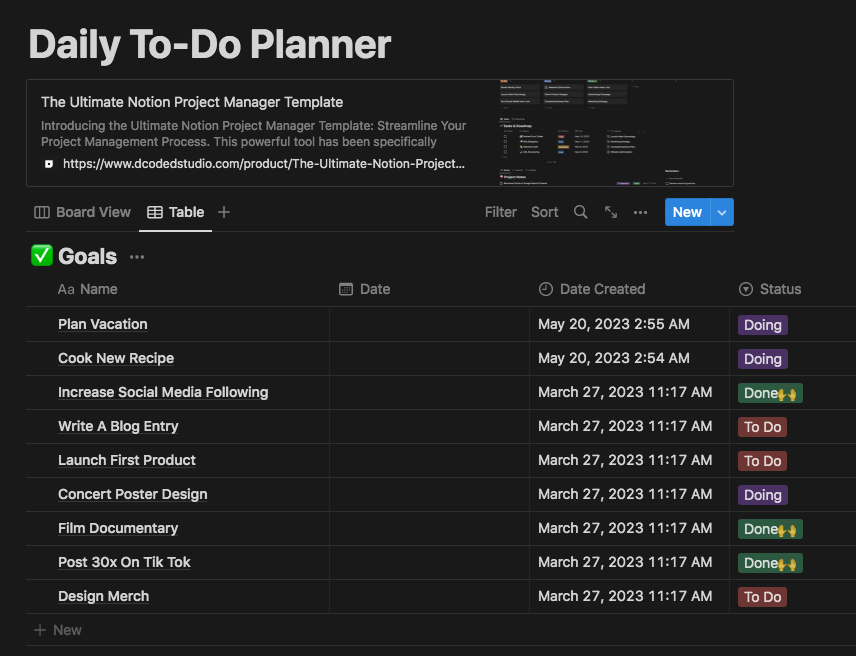Click the Date Created clock icon
Viewport: 856px width, 656px height.
tap(545, 289)
